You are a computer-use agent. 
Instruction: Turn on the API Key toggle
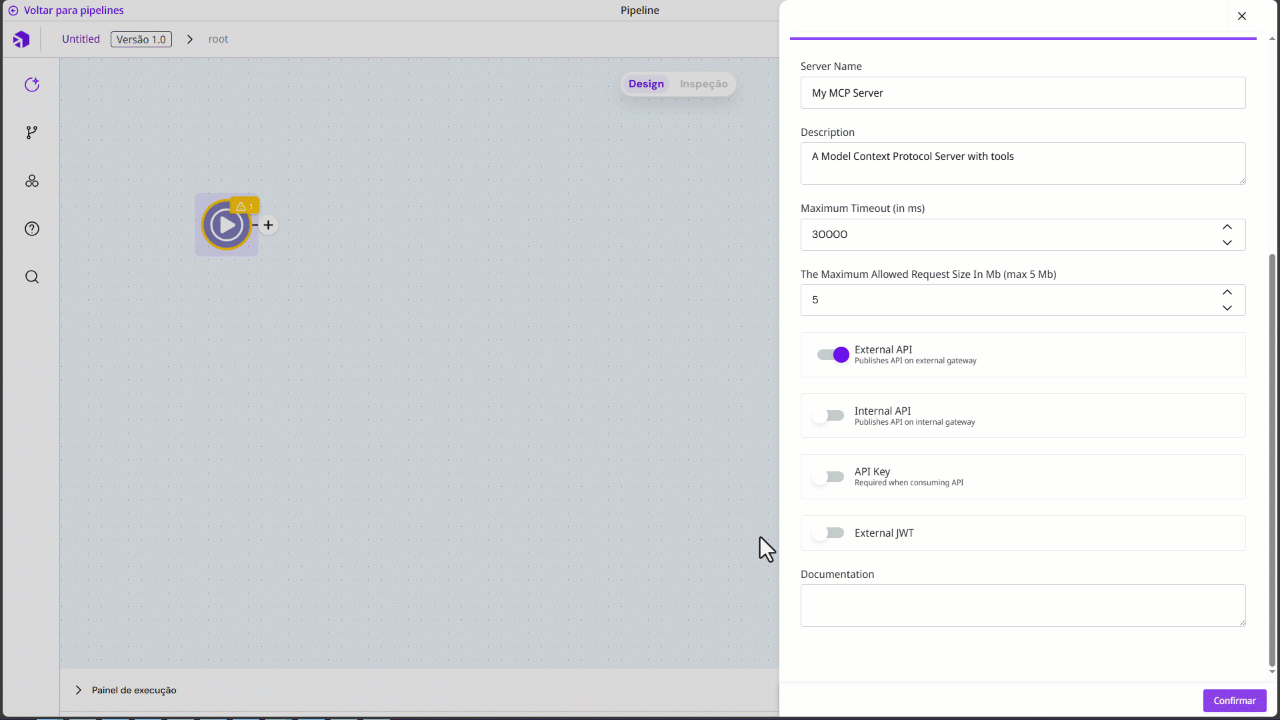pos(829,477)
